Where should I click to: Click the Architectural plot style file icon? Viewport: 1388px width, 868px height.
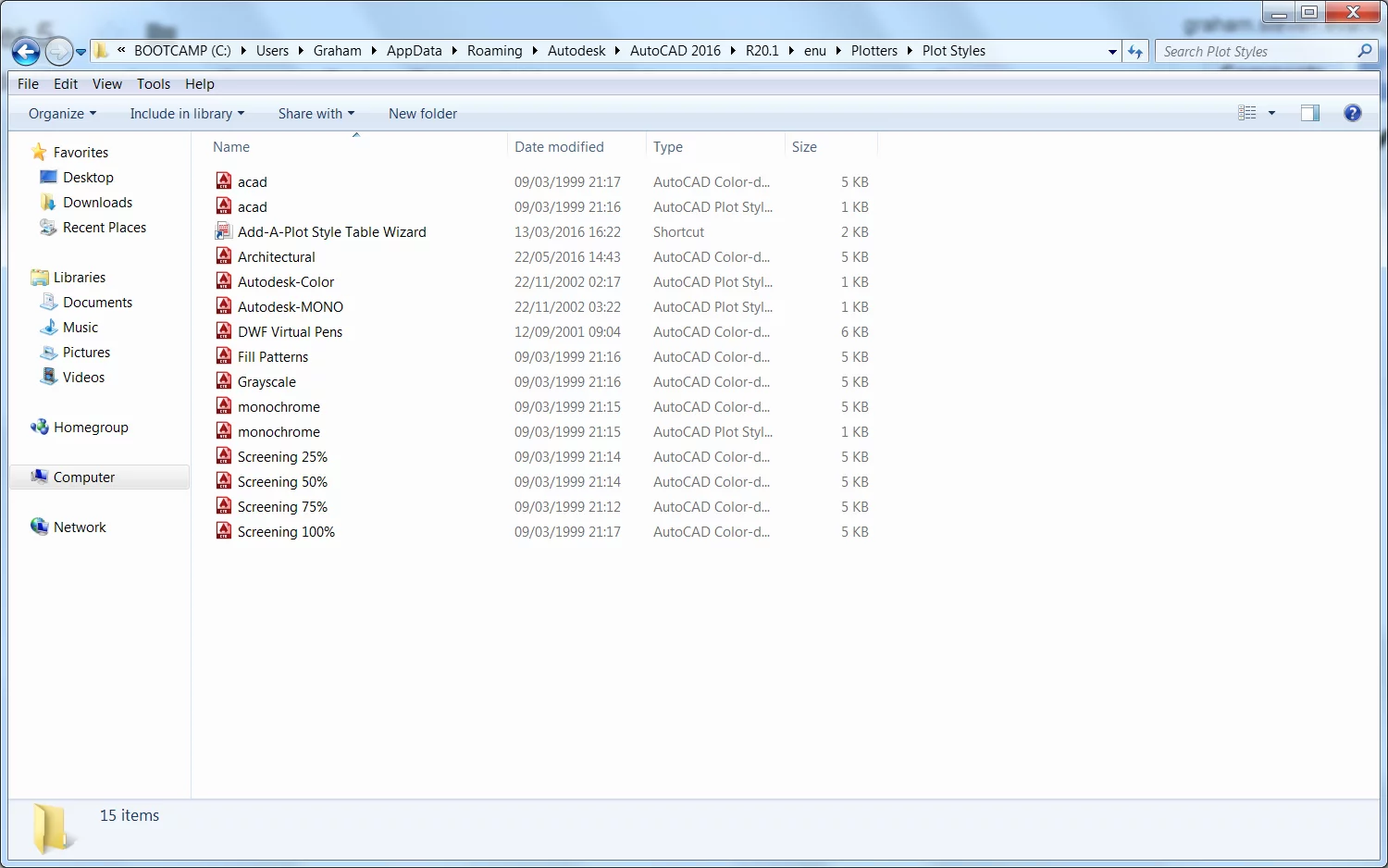pyautogui.click(x=223, y=256)
